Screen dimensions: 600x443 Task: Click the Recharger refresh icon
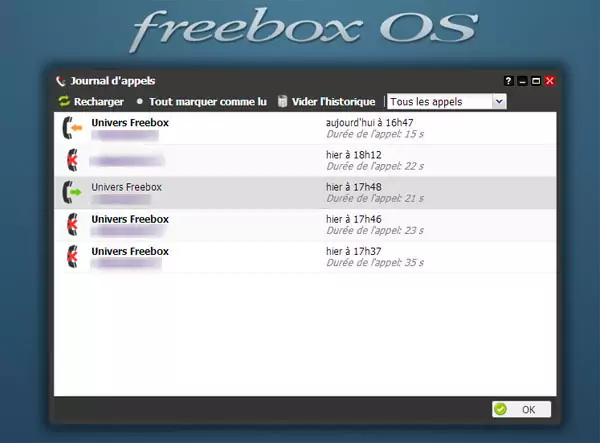tap(64, 101)
